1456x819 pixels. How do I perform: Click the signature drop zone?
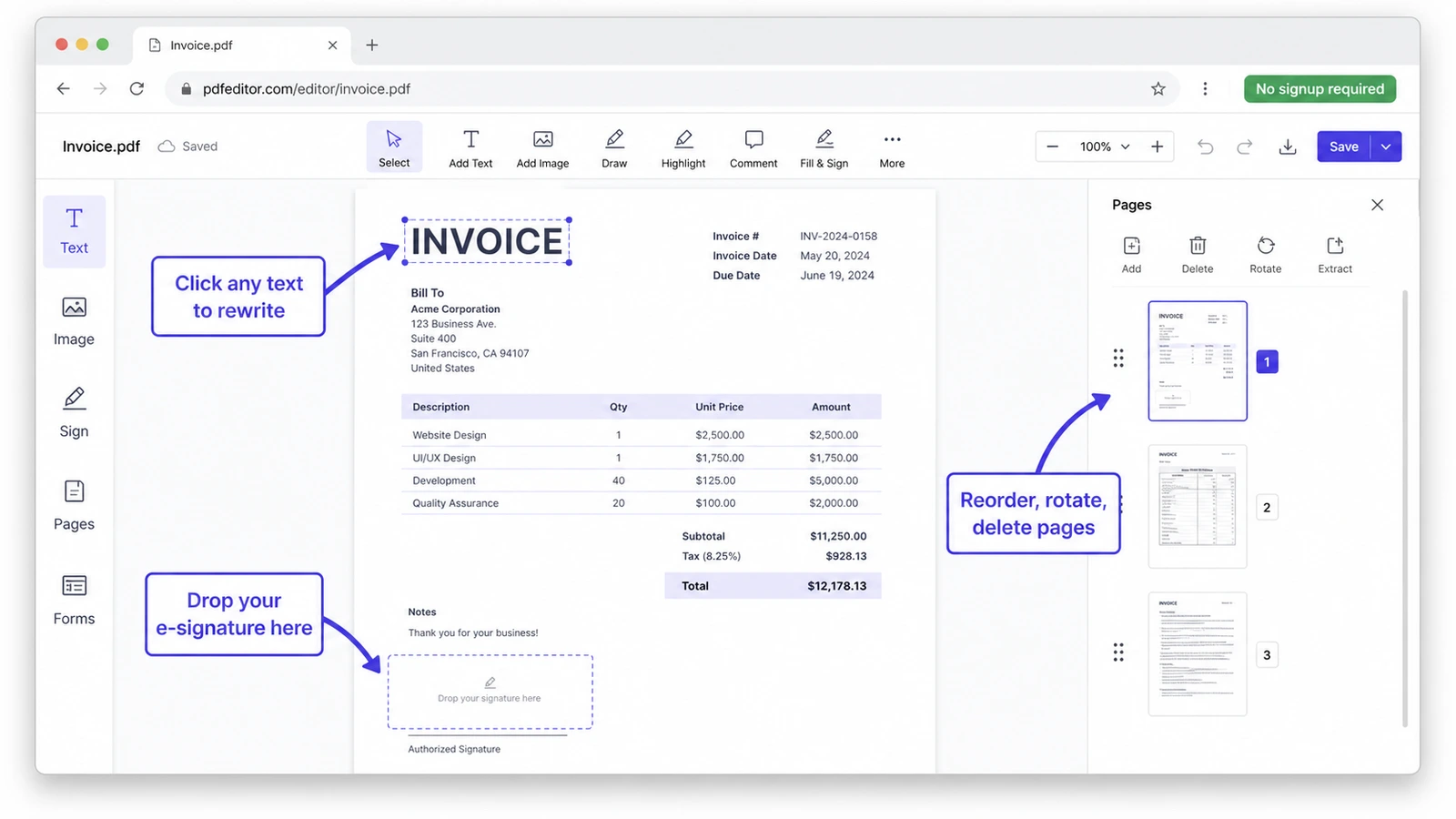[490, 692]
